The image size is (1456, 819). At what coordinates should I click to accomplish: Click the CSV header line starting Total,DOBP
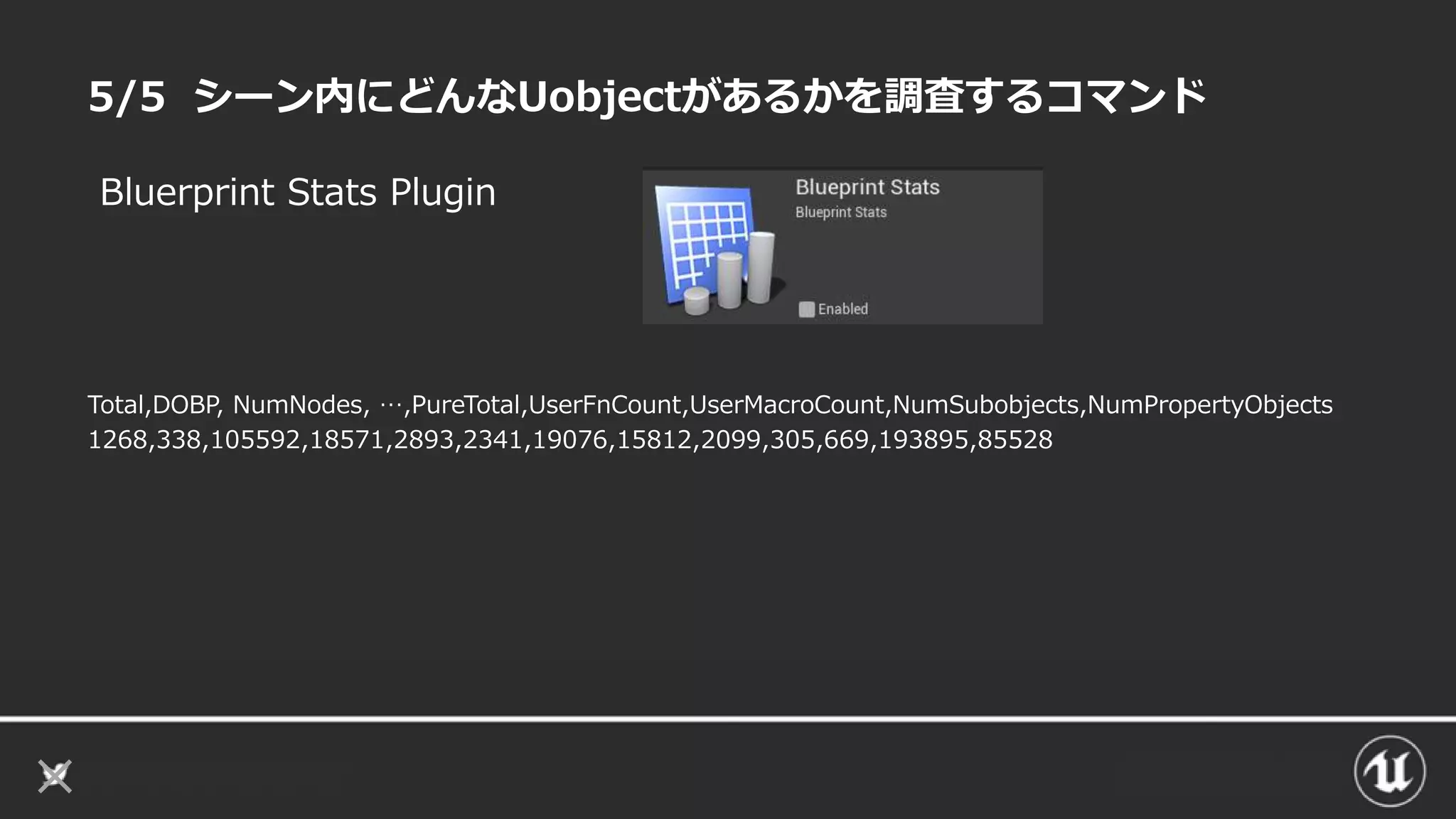click(x=710, y=405)
